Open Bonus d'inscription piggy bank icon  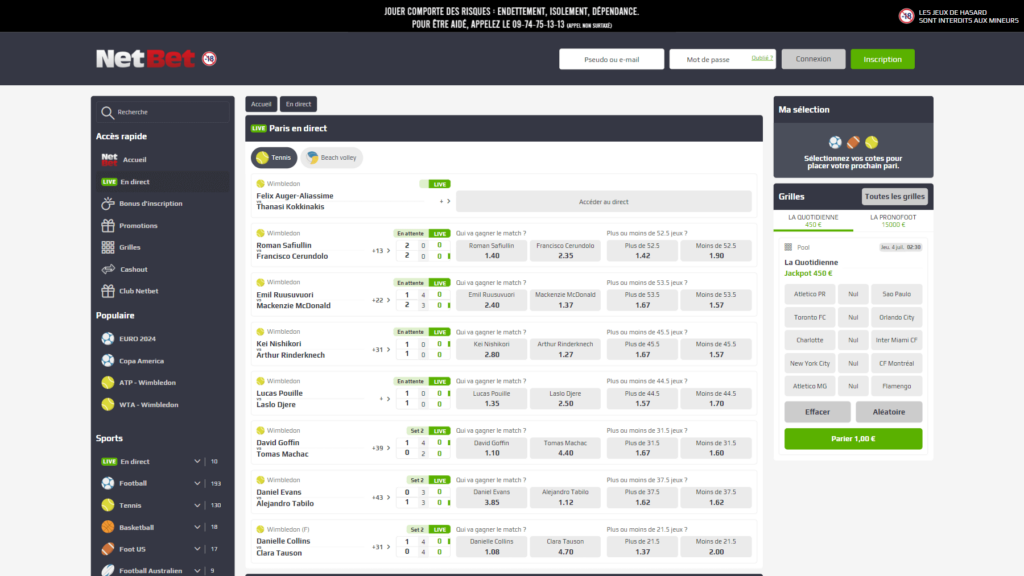tap(108, 204)
